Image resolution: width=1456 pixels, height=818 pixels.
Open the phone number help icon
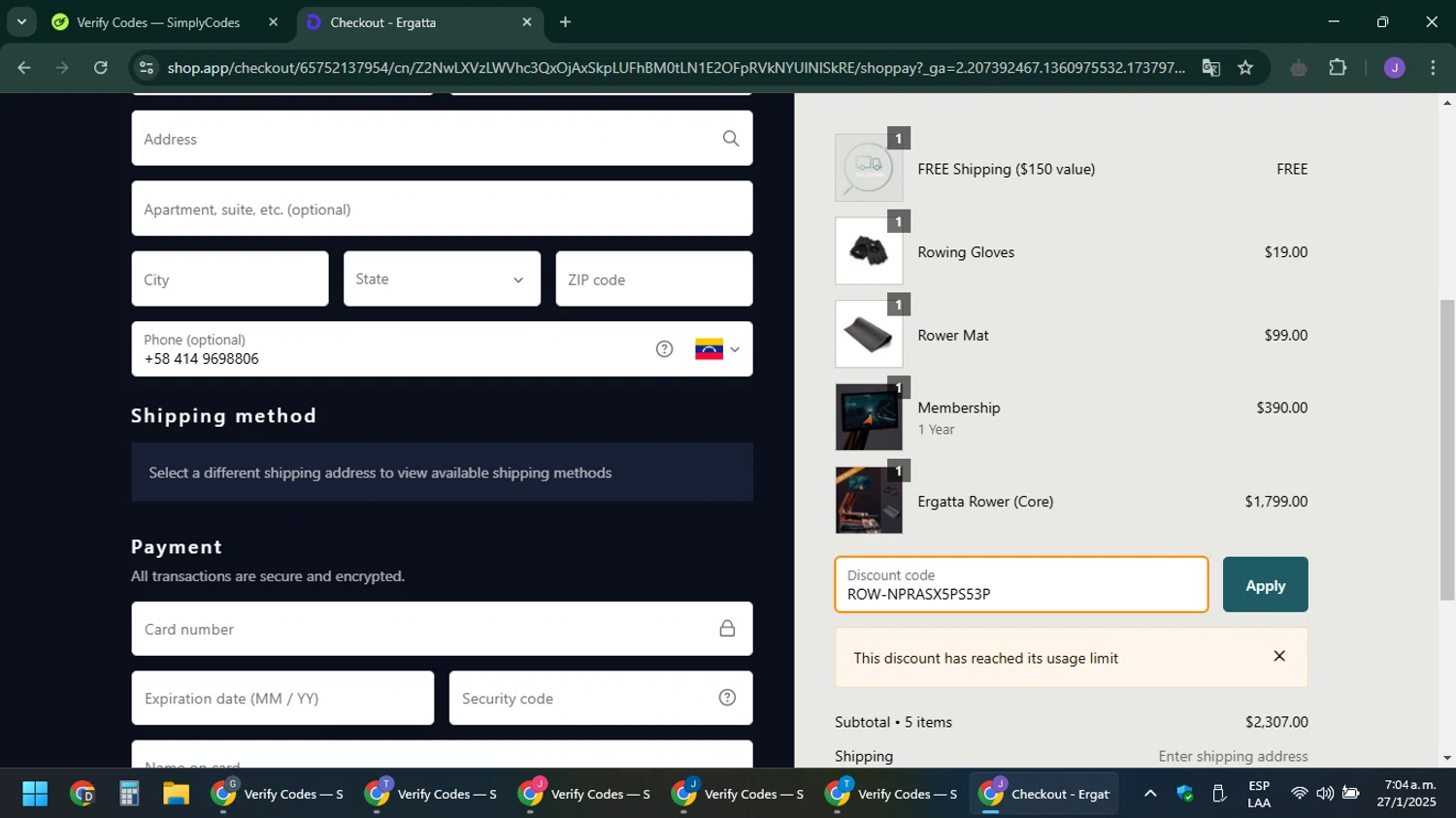point(664,349)
